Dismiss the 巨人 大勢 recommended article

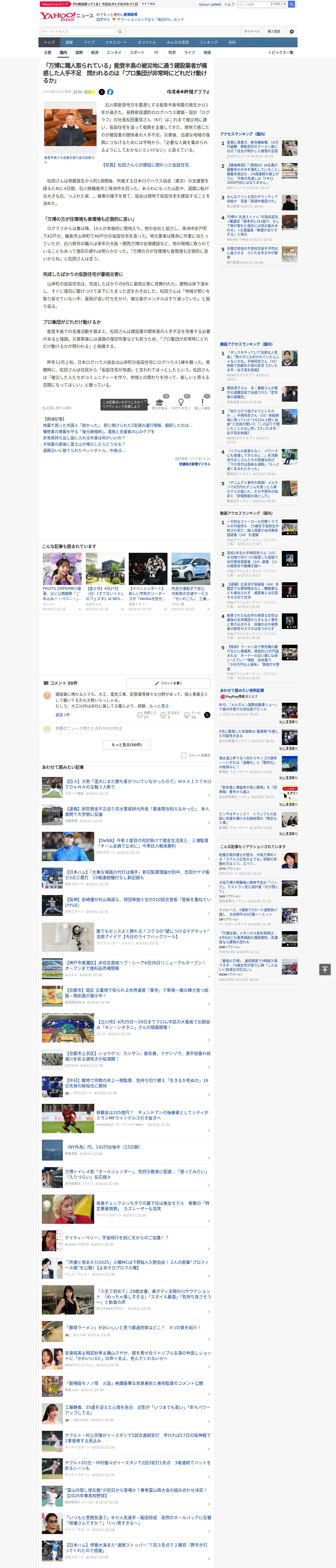[209, 795]
